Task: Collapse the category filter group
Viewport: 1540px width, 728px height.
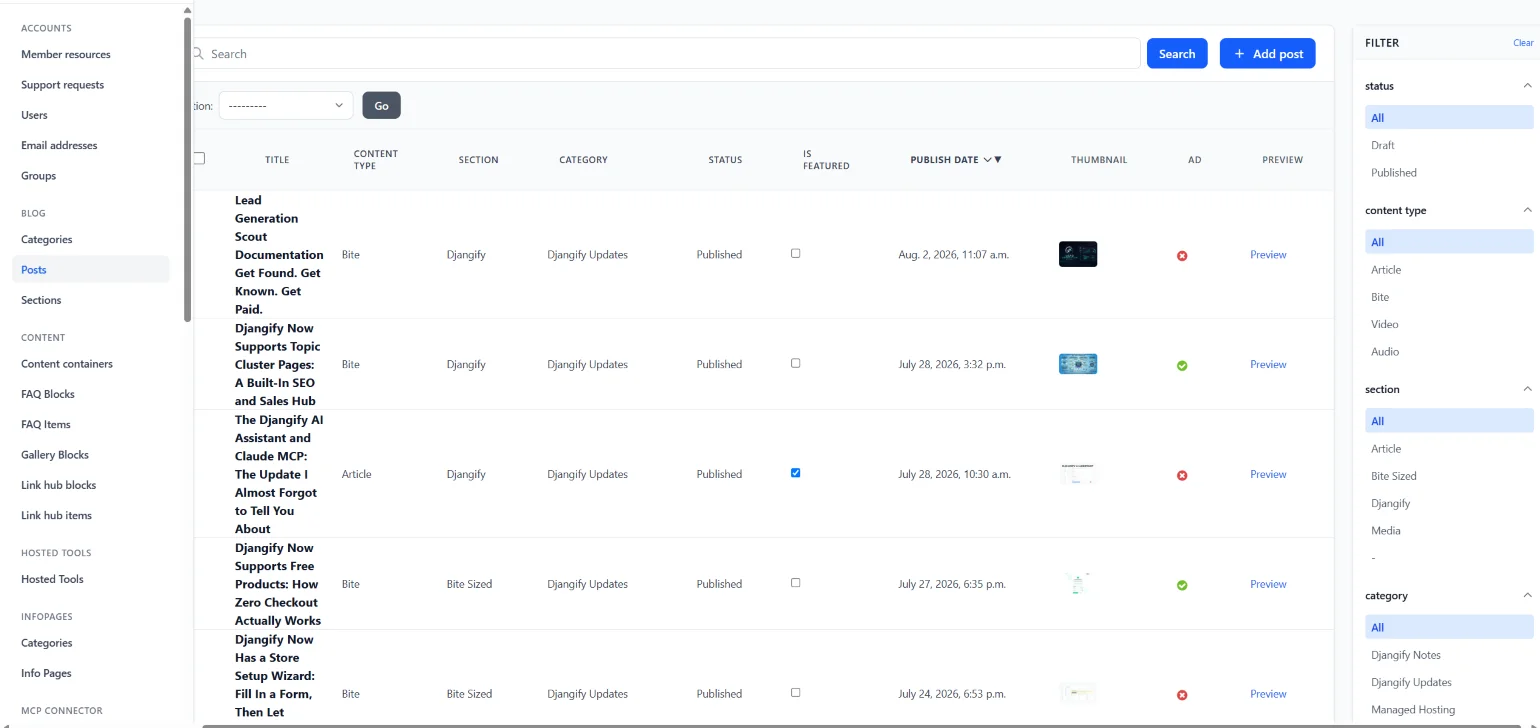Action: 1527,595
